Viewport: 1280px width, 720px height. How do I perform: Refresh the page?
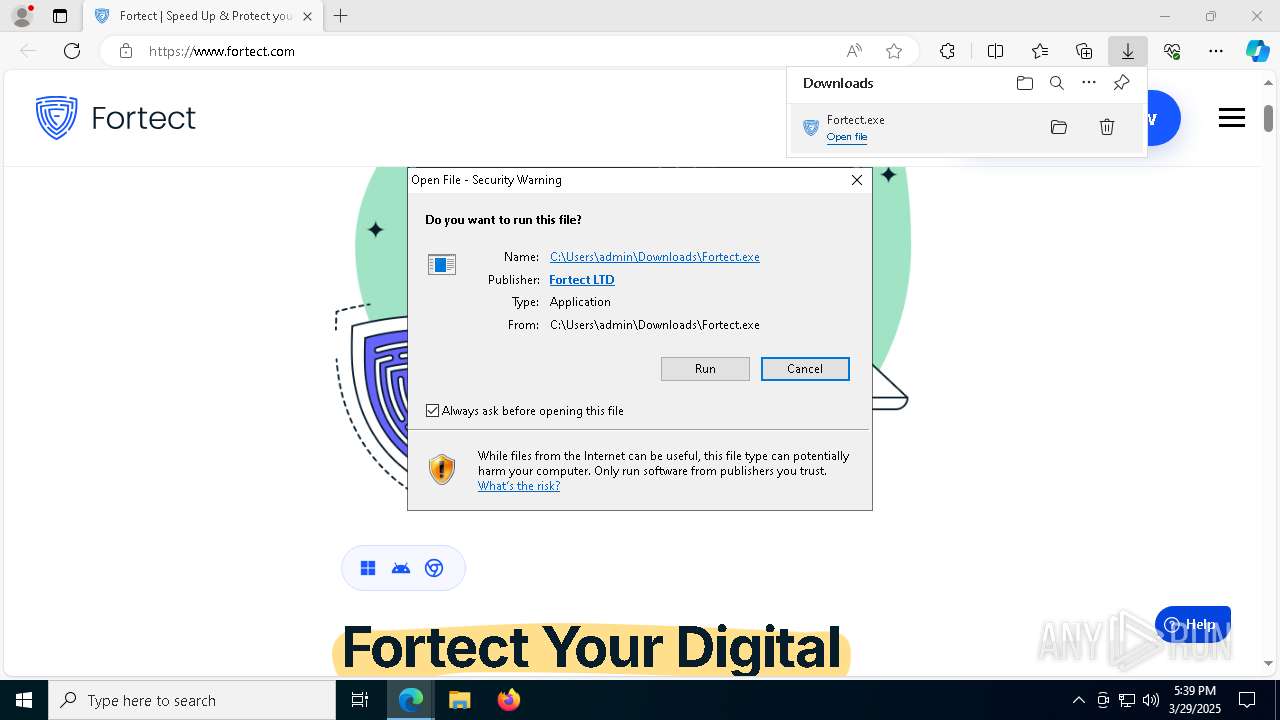tap(72, 51)
